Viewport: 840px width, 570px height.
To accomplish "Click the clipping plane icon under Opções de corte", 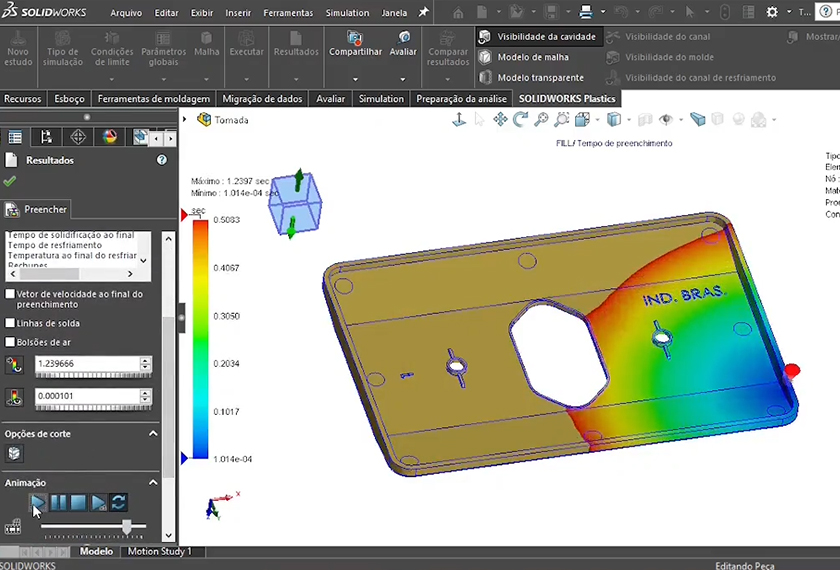I will coord(14,453).
